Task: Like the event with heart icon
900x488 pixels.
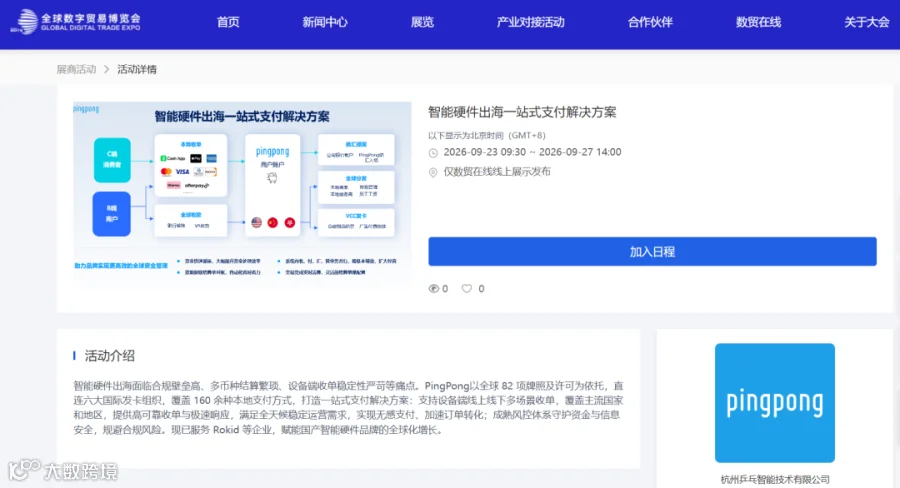Action: pos(467,289)
